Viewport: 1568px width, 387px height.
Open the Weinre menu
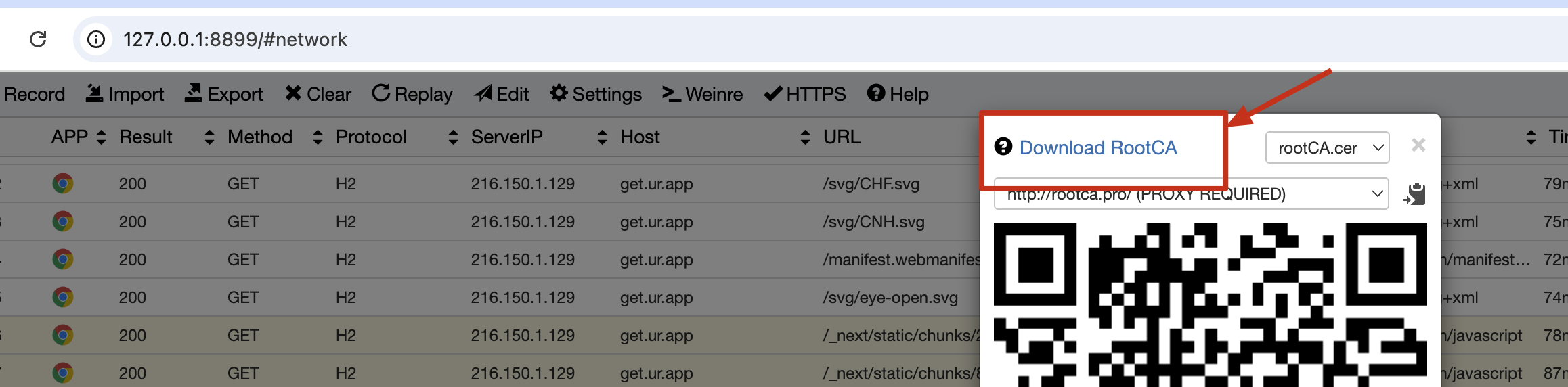click(702, 94)
